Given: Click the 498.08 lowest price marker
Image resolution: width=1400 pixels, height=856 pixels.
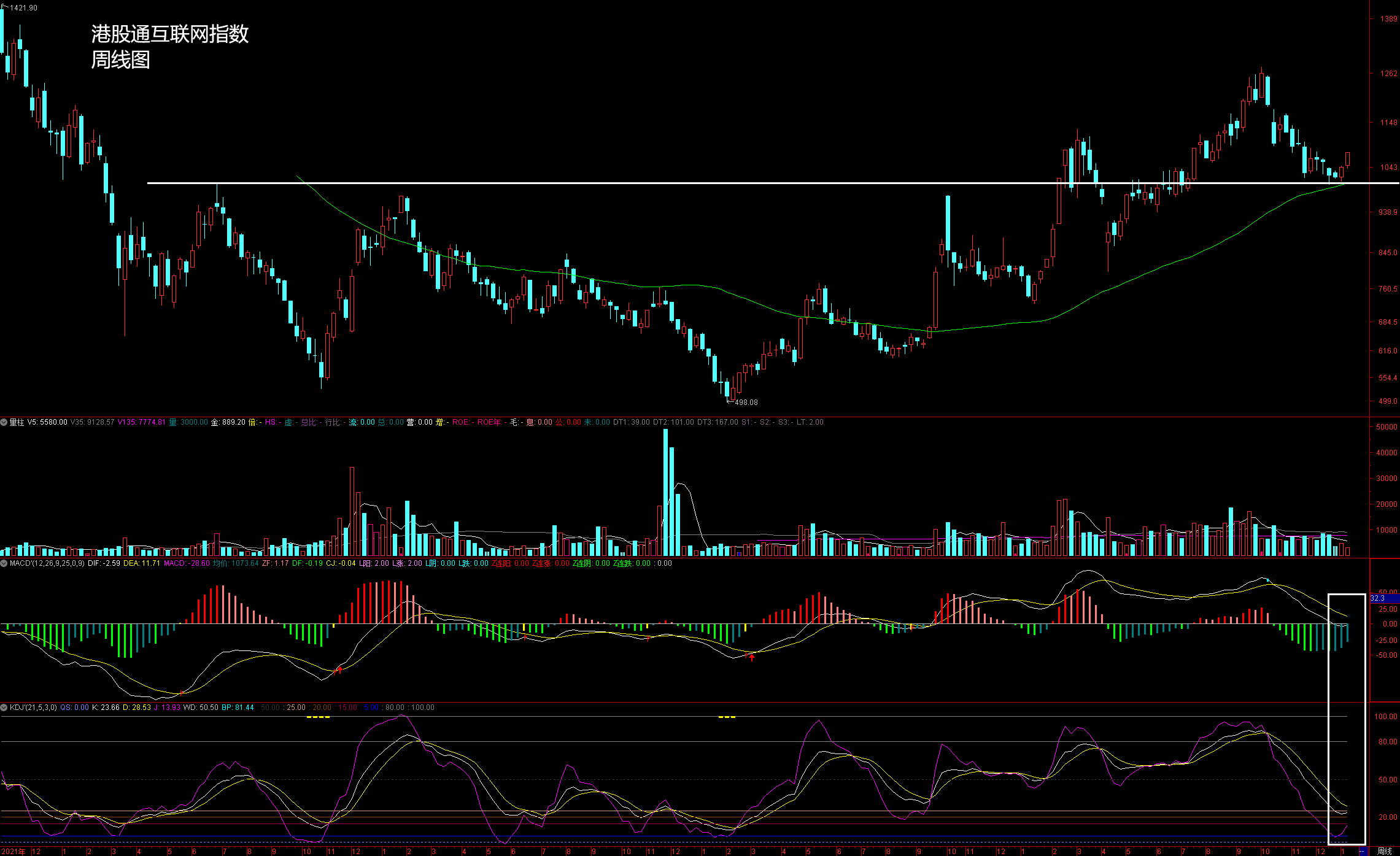Looking at the screenshot, I should pyautogui.click(x=746, y=403).
